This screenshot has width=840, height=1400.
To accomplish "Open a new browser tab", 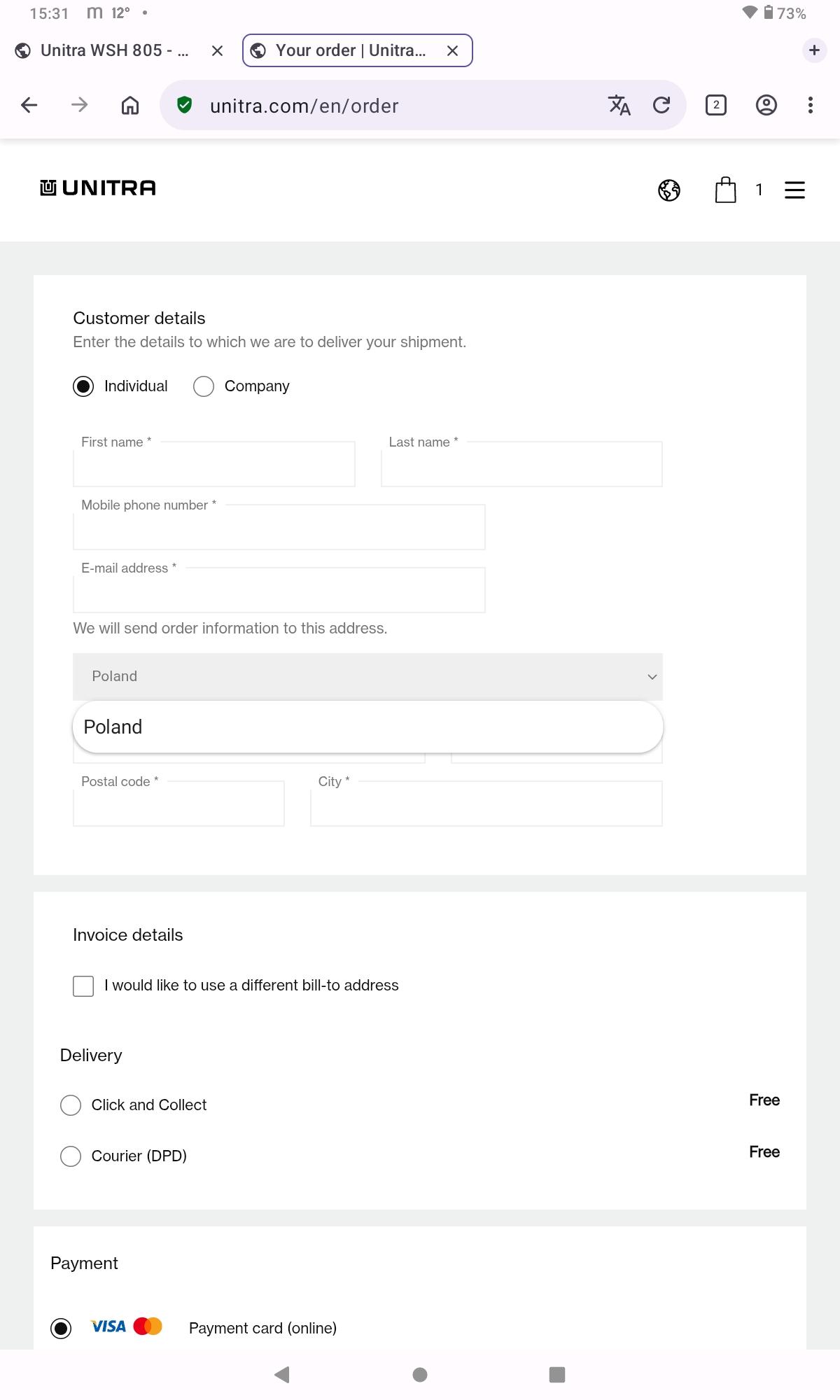I will 814,50.
